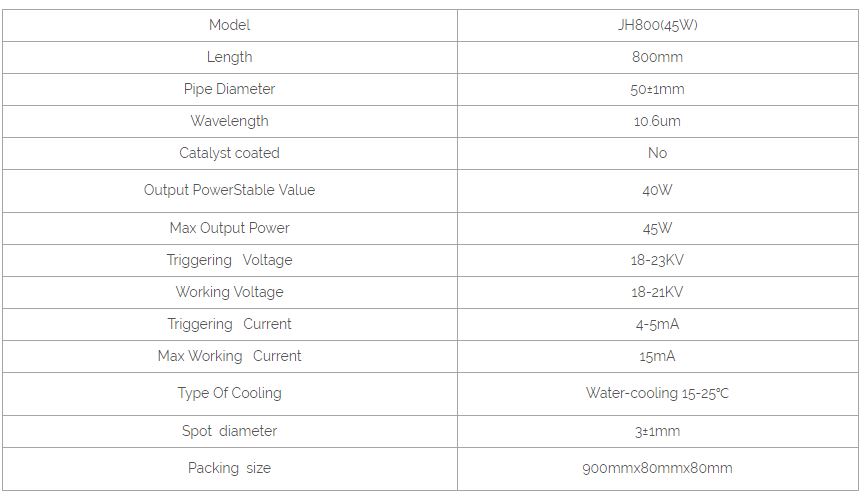This screenshot has width=866, height=496.
Task: Click the Spot diameter label
Action: [x=229, y=431]
